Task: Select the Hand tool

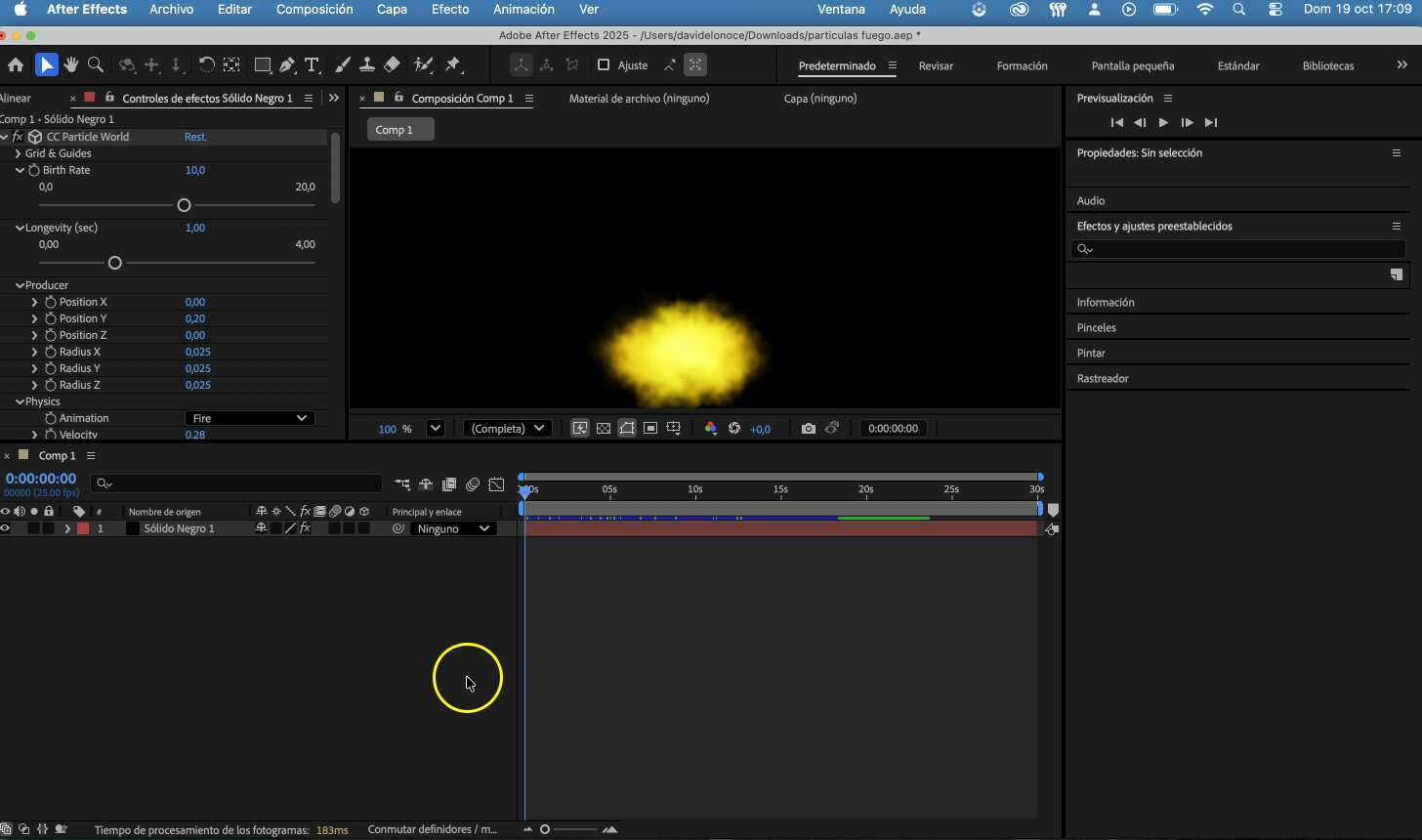Action: click(x=71, y=65)
